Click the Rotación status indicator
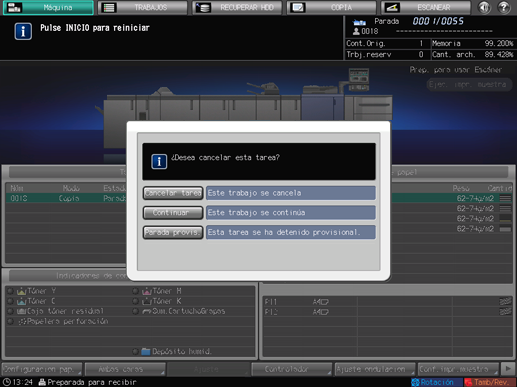This screenshot has height=387, width=517. pyautogui.click(x=436, y=382)
